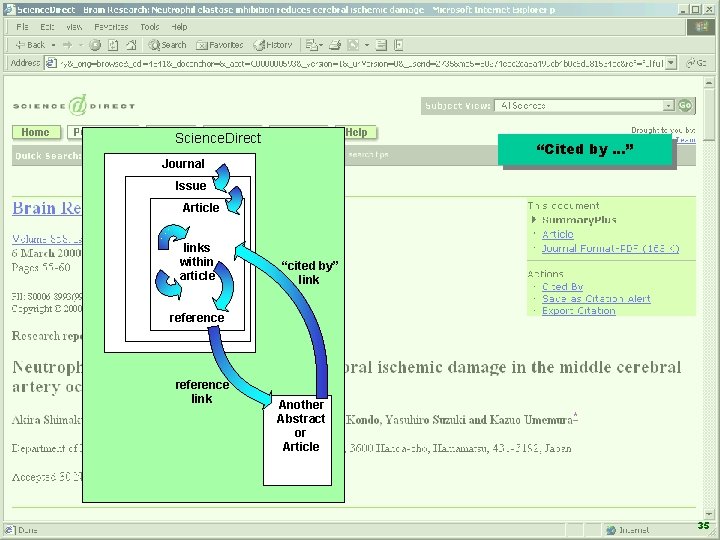Click the Pages 55-60 text
The height and width of the screenshot is (540, 720).
(x=41, y=267)
